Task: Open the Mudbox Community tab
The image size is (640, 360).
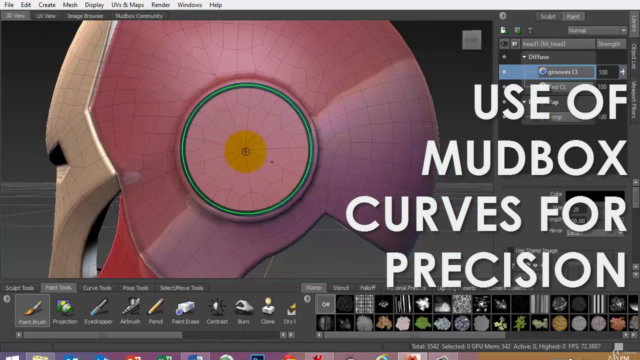Action: (139, 16)
